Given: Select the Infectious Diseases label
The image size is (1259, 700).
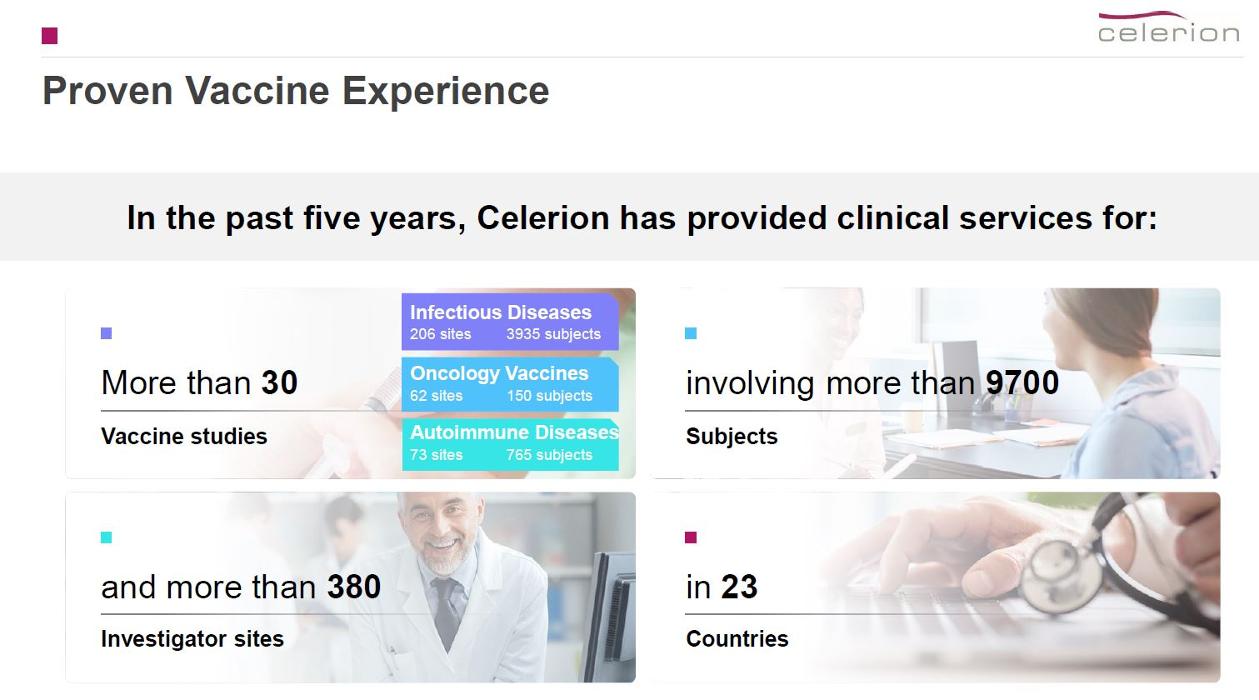Looking at the screenshot, I should [x=501, y=312].
